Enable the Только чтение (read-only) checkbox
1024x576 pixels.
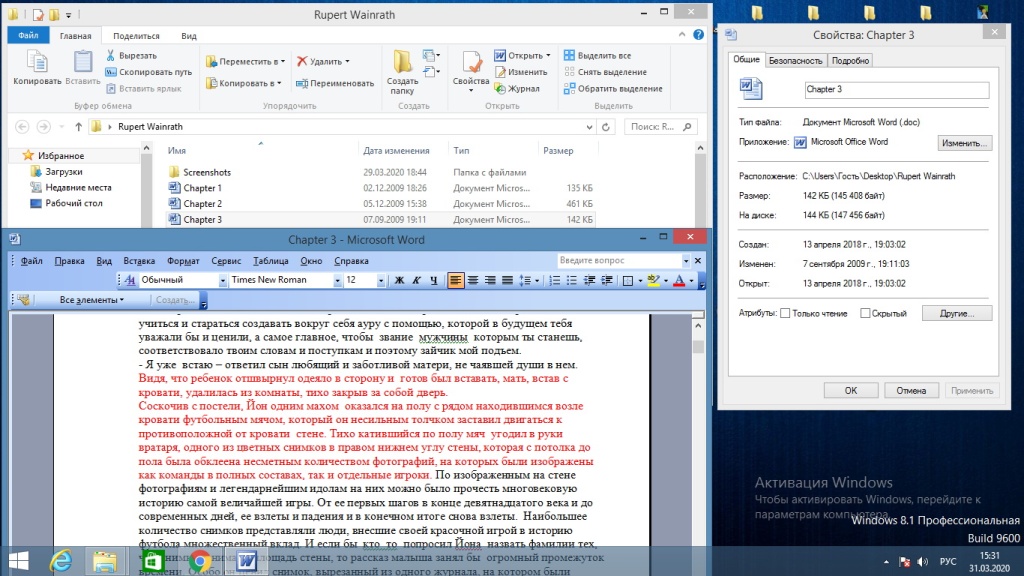tap(785, 313)
